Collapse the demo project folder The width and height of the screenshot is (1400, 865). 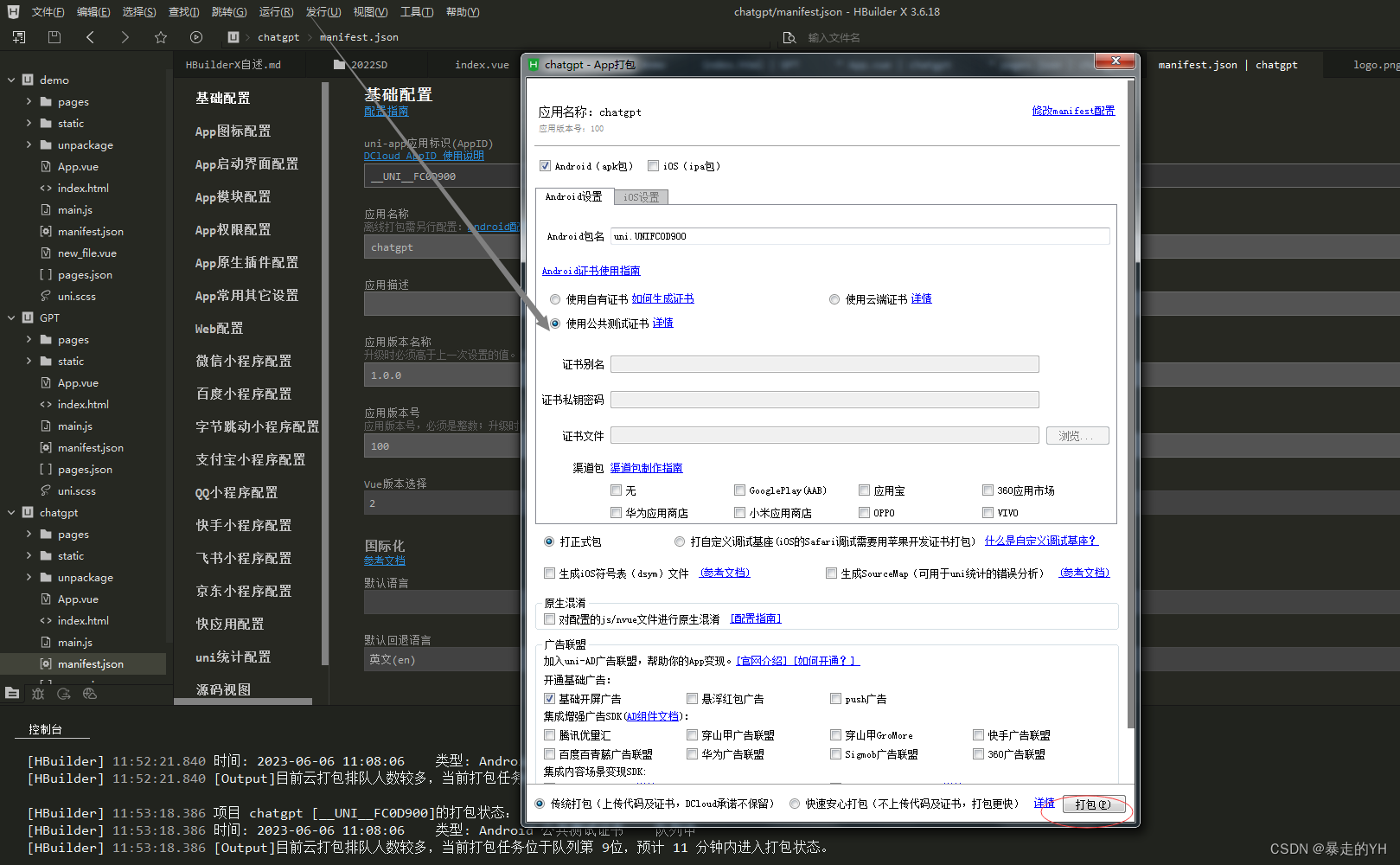click(9, 80)
